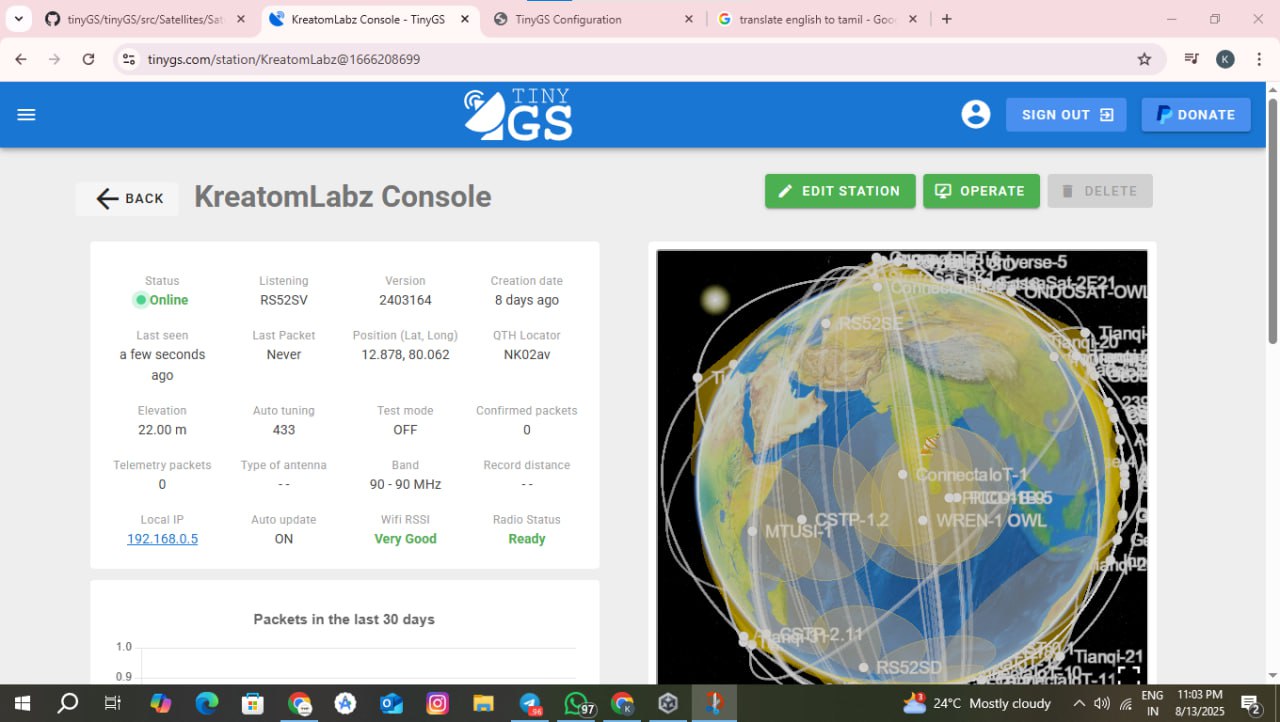Open the hamburger navigation menu
Screen dimensions: 1280x722
(x=27, y=115)
